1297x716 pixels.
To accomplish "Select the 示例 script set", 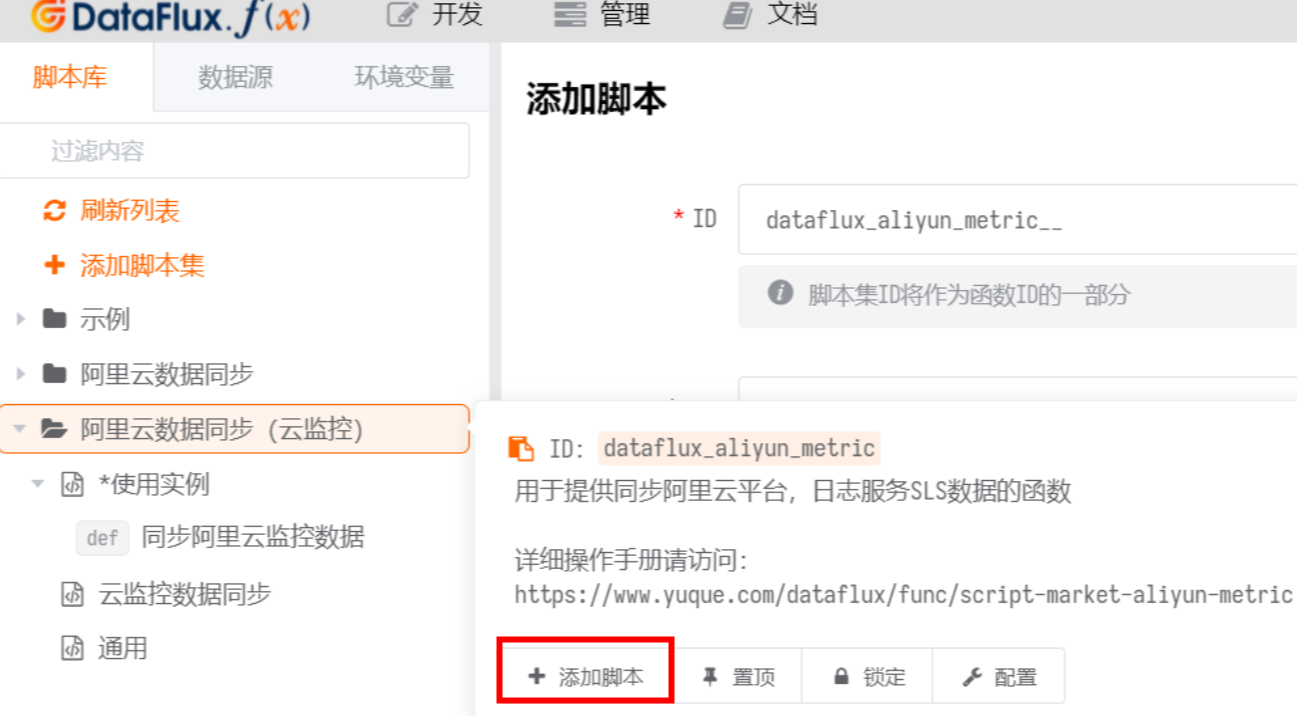I will (105, 320).
